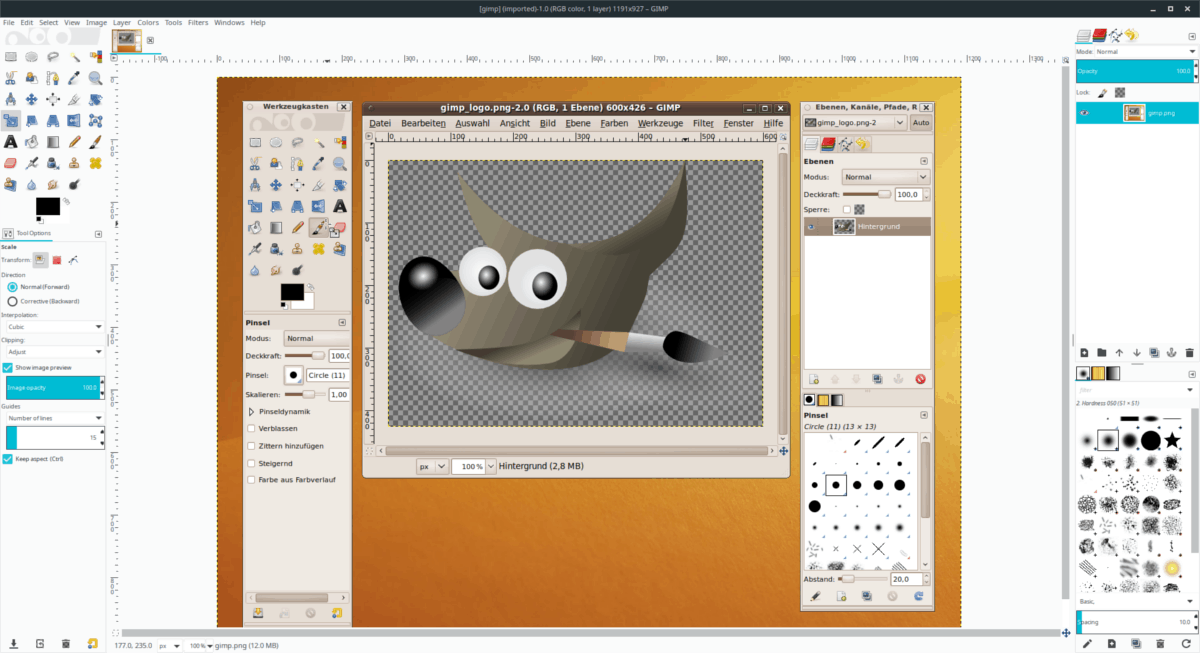Uncheck Show image preview

(x=8, y=367)
